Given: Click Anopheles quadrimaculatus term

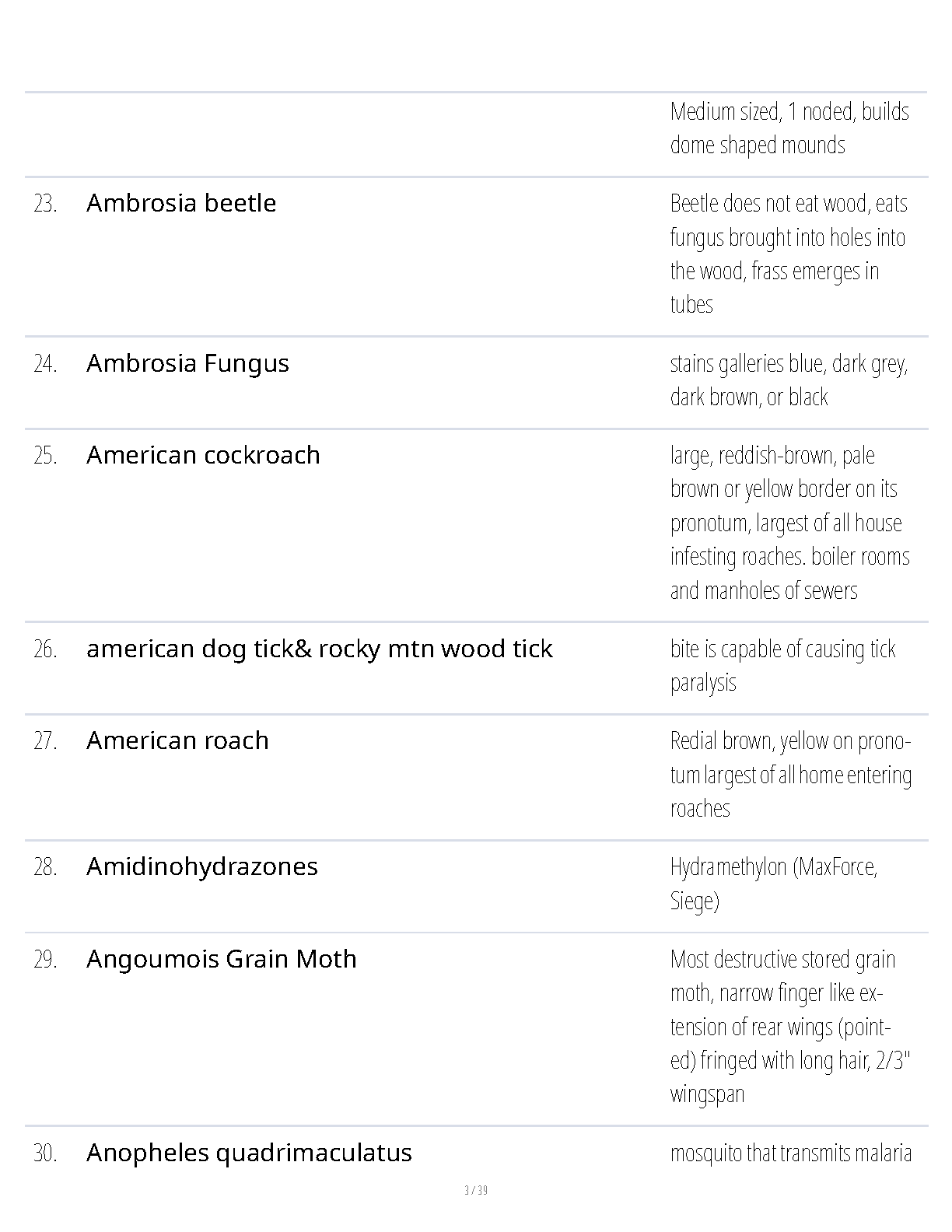Looking at the screenshot, I should click(249, 1153).
